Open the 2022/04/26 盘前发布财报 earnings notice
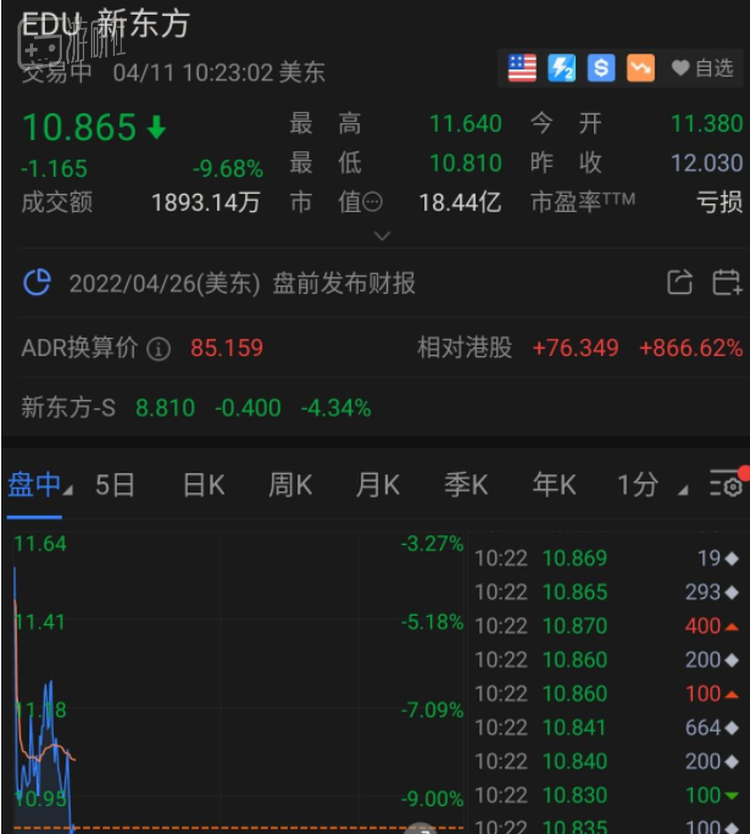 pyautogui.click(x=242, y=284)
